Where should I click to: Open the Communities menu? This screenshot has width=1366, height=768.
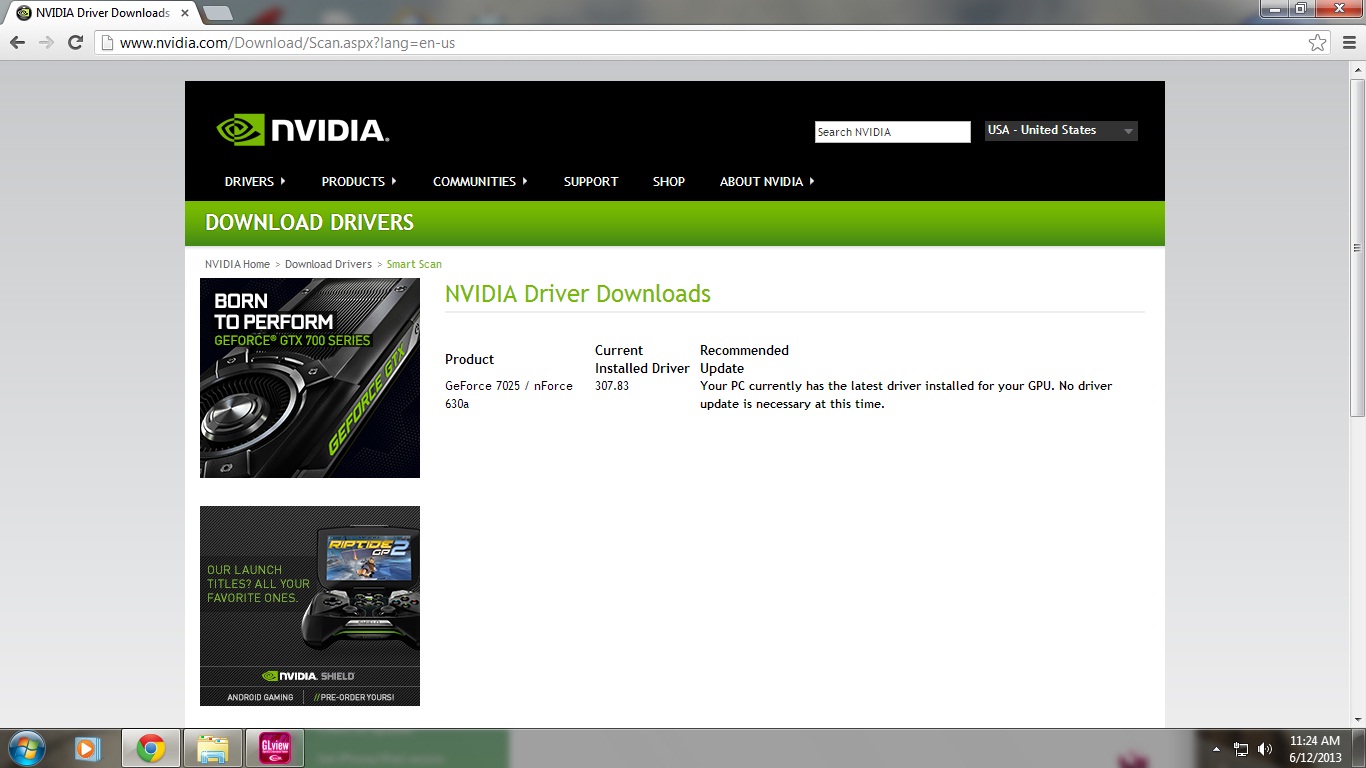tap(479, 181)
